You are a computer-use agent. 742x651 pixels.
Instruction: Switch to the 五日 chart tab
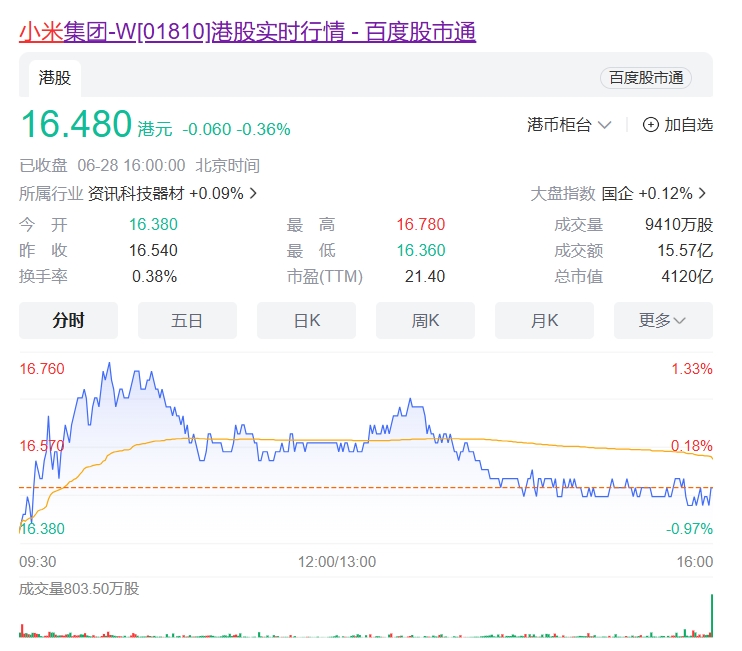pos(187,320)
